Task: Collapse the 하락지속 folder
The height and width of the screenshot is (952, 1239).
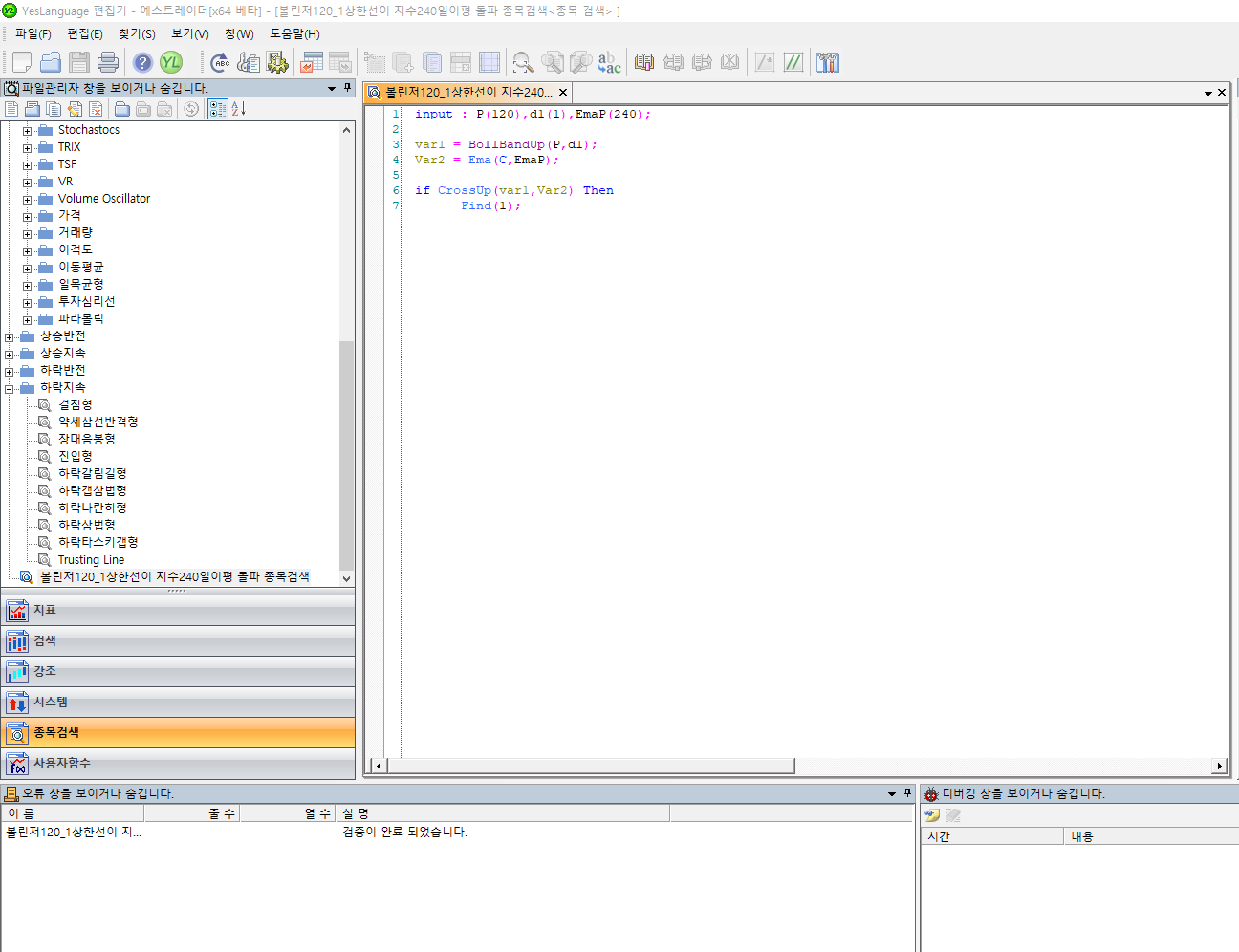Action: tap(10, 389)
